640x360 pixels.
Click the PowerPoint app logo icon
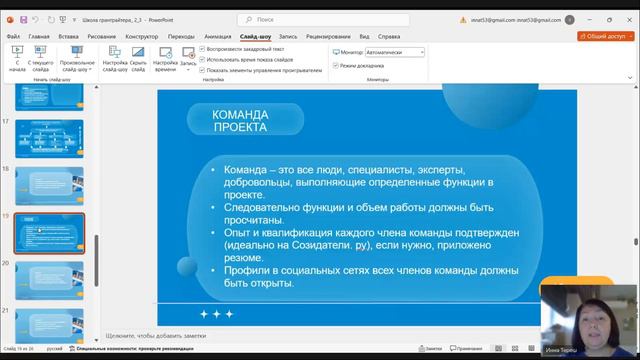click(10, 20)
